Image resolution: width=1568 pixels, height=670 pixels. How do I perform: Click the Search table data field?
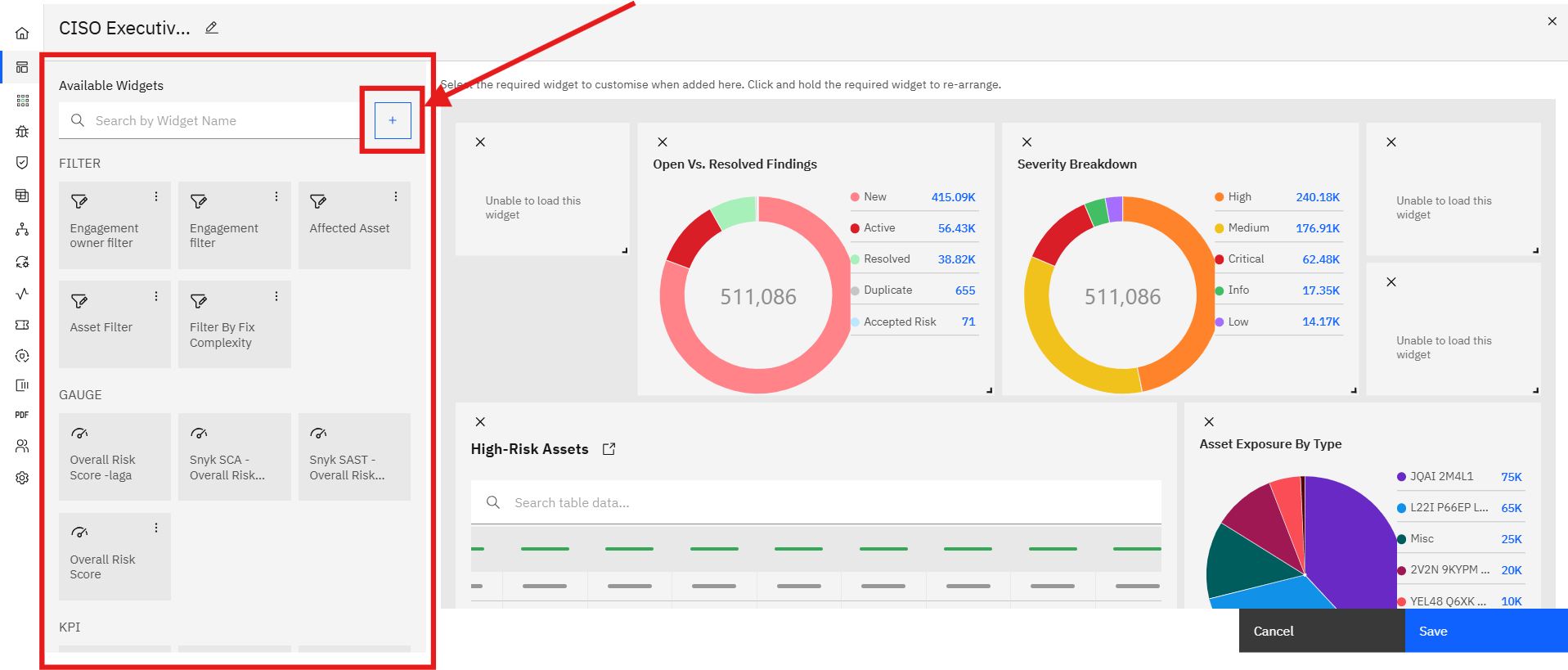[816, 502]
